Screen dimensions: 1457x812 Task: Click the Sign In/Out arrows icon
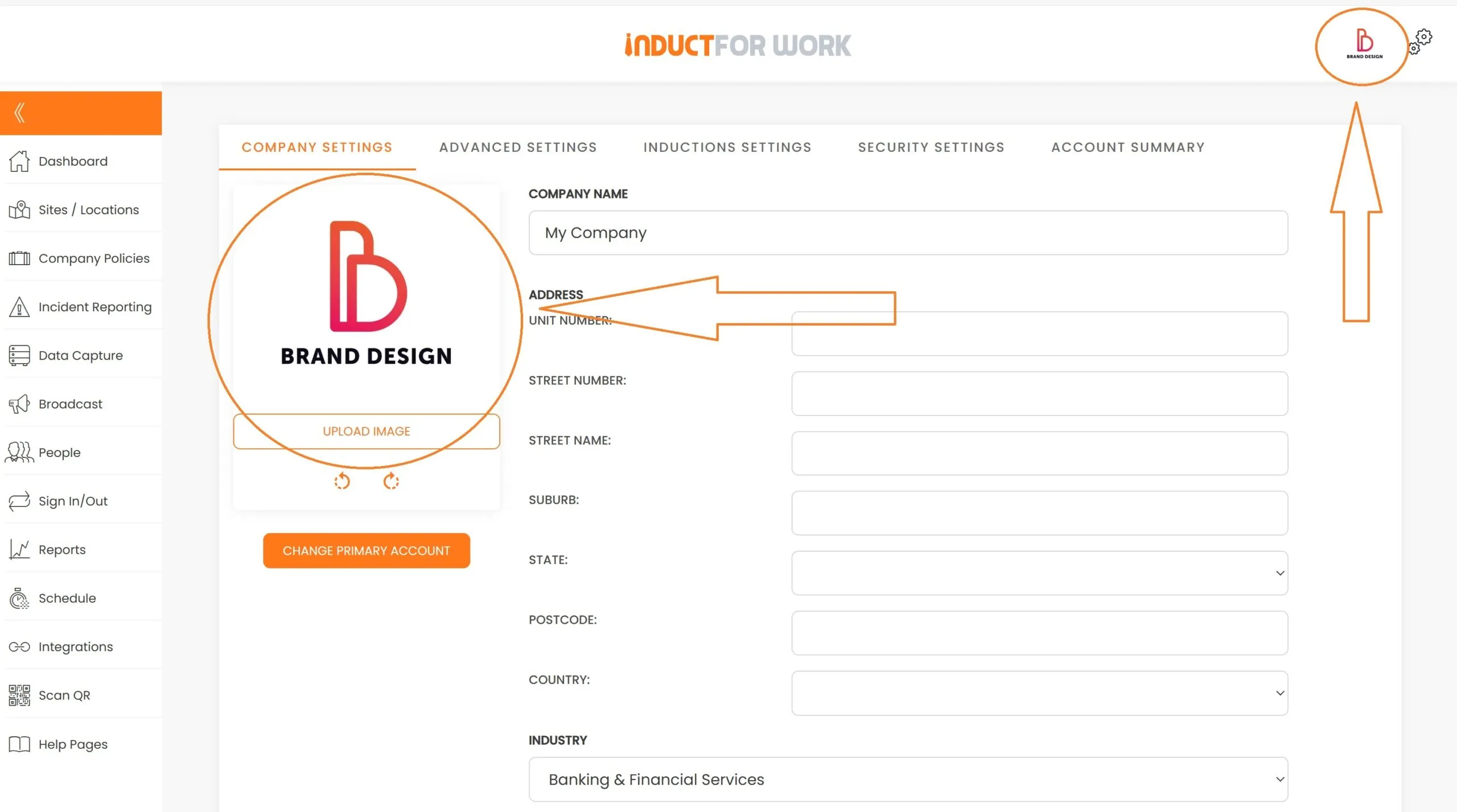tap(19, 501)
